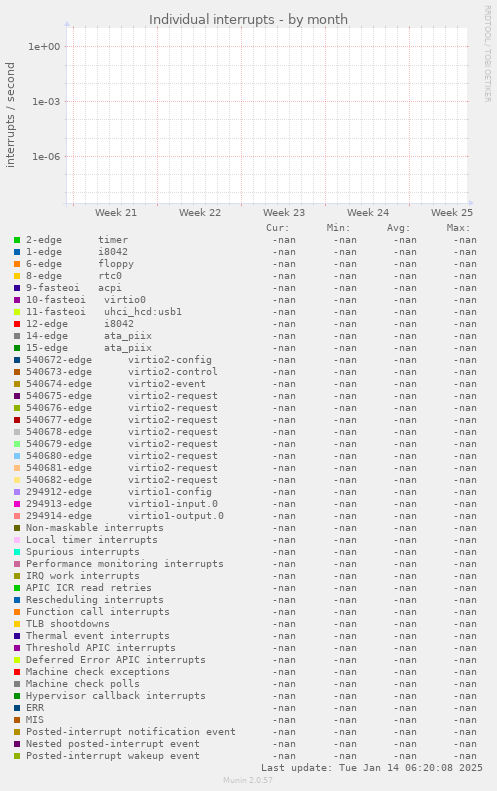Select the Rescheduling interrupts legend entry

(95, 600)
